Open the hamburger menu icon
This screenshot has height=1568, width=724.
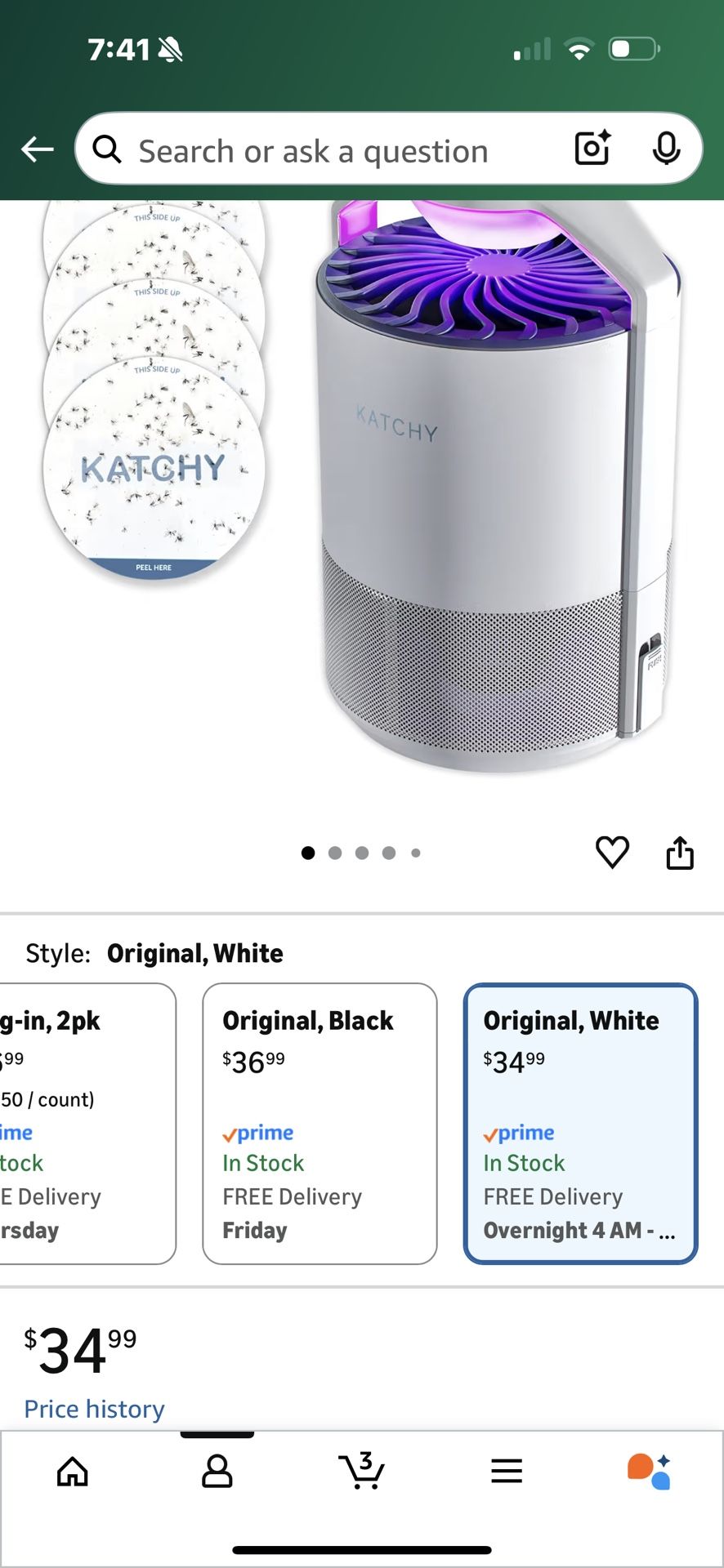(507, 1472)
